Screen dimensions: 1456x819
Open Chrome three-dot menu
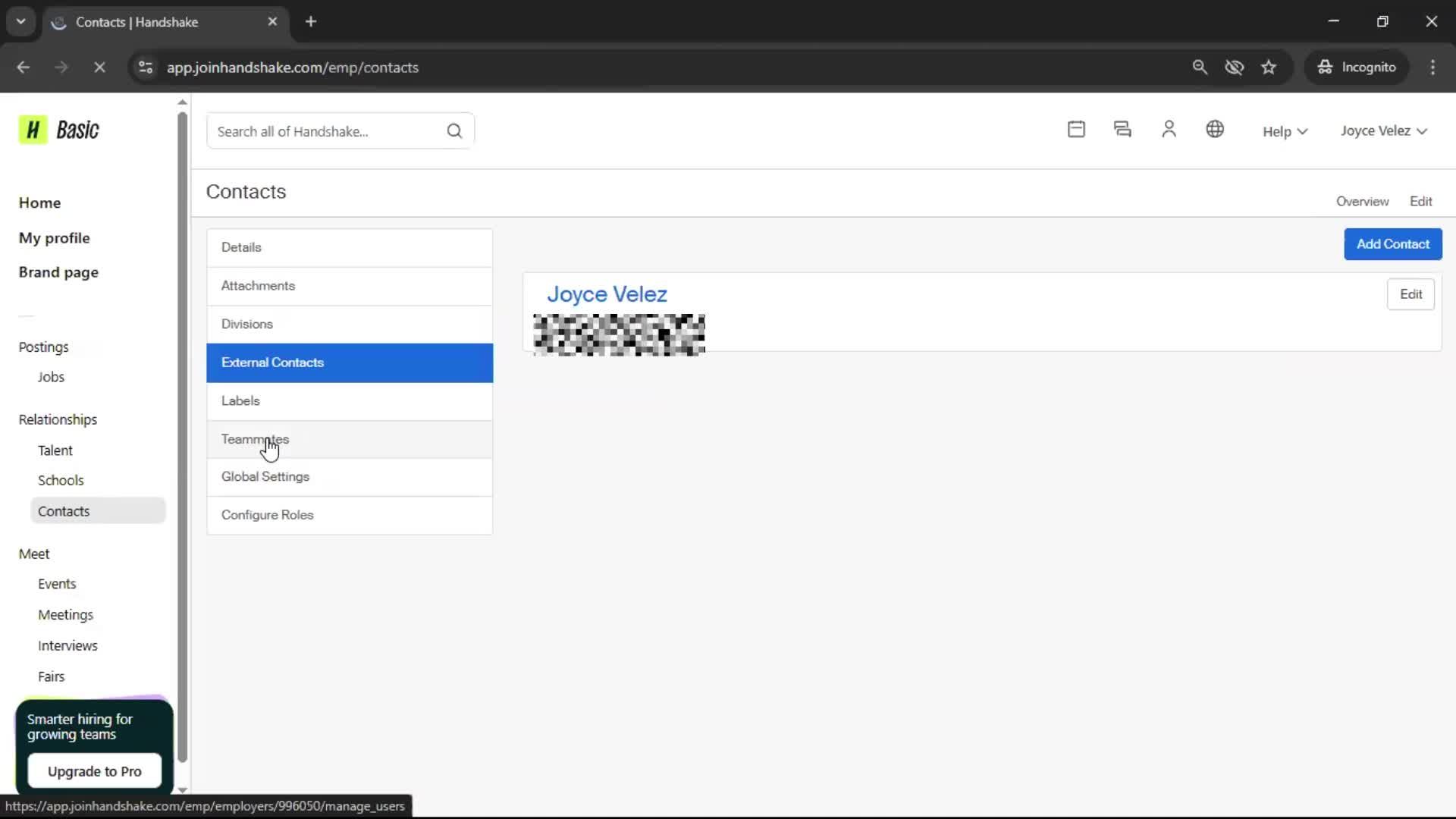1432,67
